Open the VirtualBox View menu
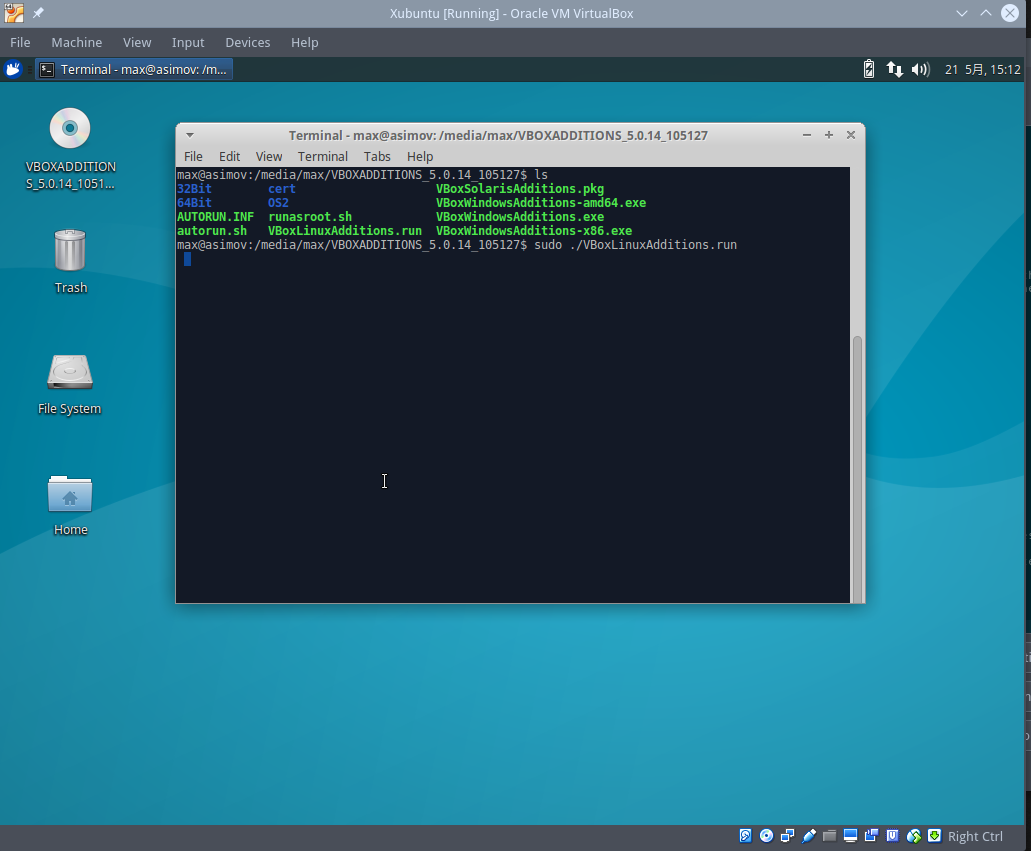Screen dimensions: 1031x851 [x=137, y=42]
